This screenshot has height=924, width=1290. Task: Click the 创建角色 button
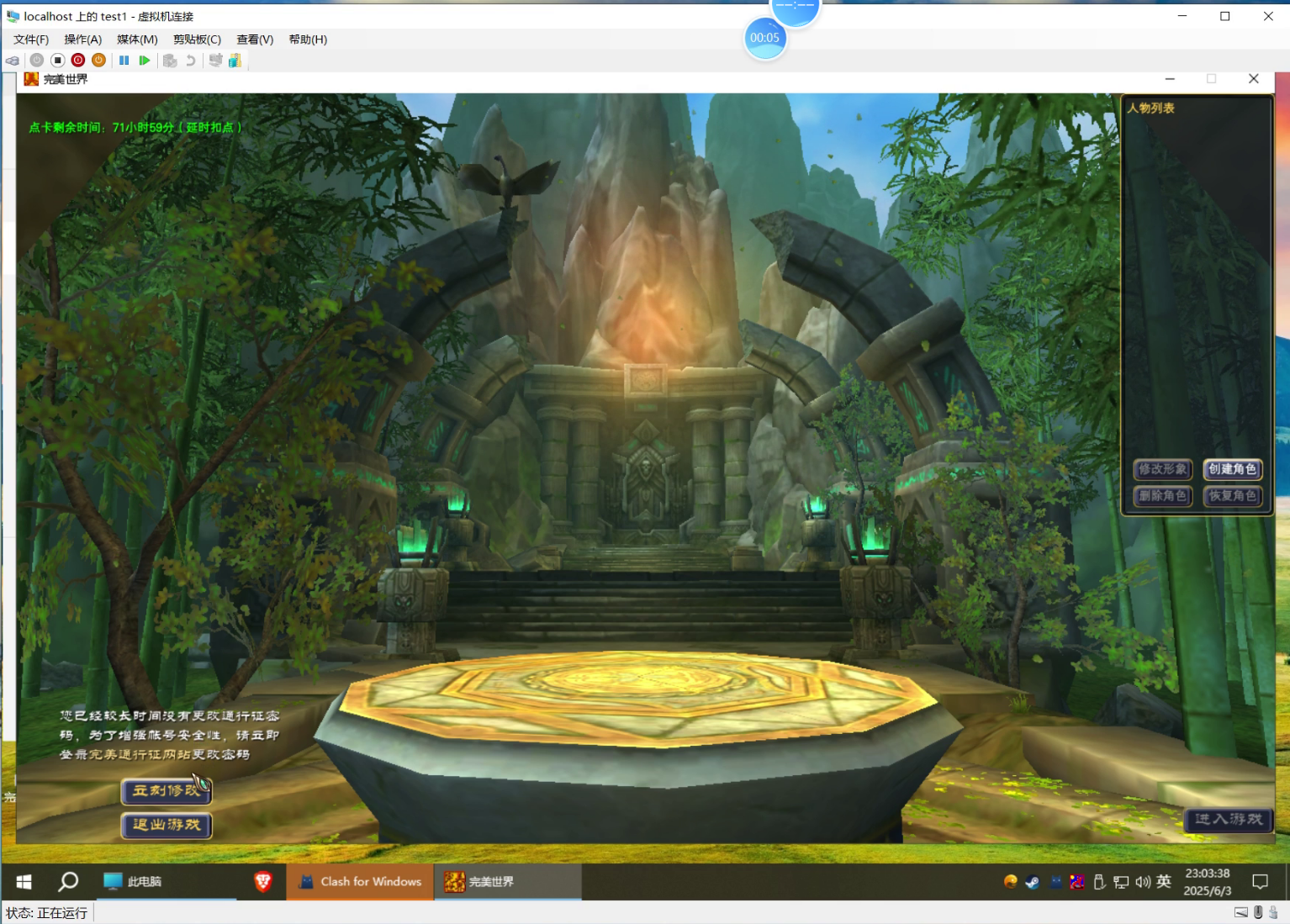coord(1233,469)
